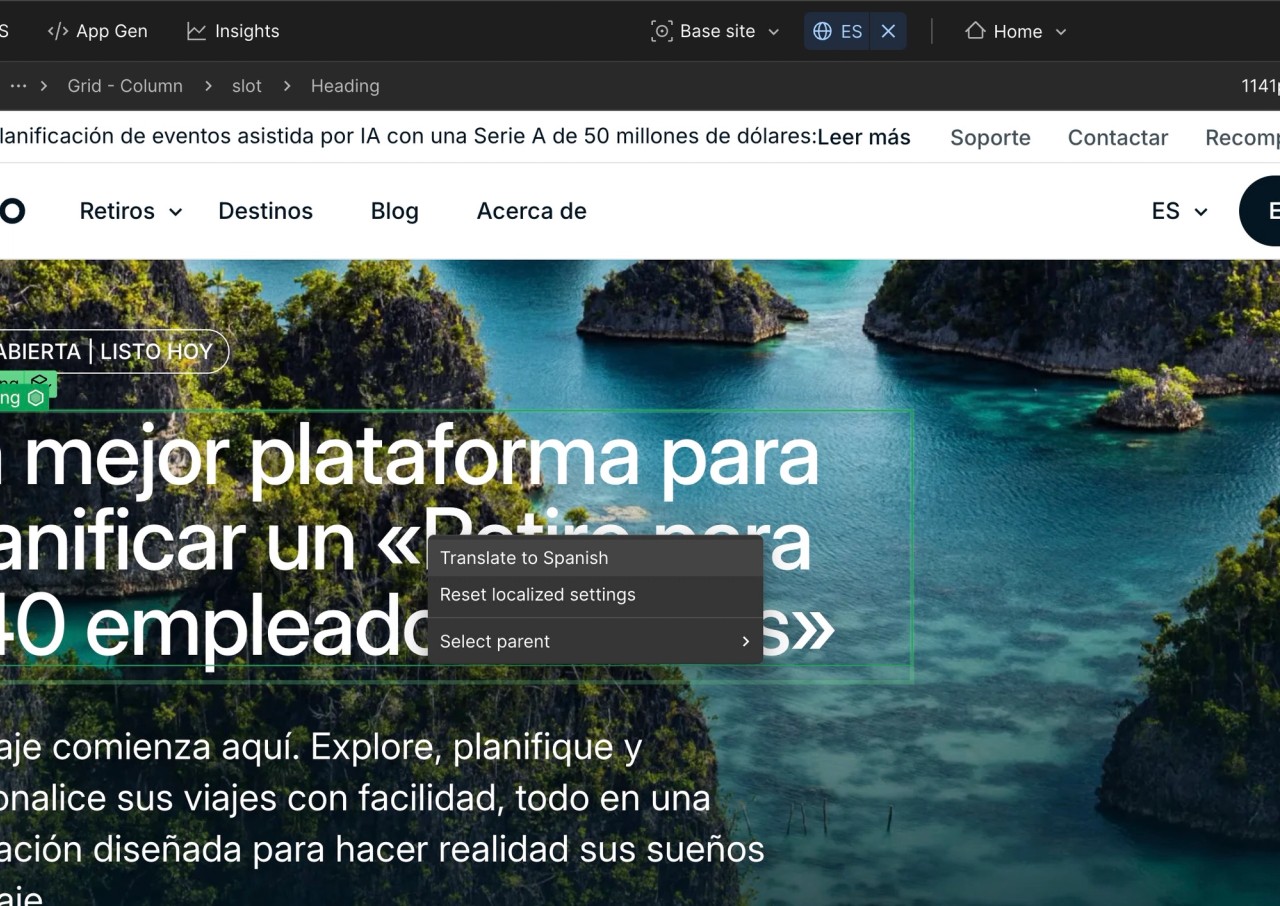Go to Destinos in site navigation
Screen dimensions: 1280x906
pyautogui.click(x=266, y=211)
